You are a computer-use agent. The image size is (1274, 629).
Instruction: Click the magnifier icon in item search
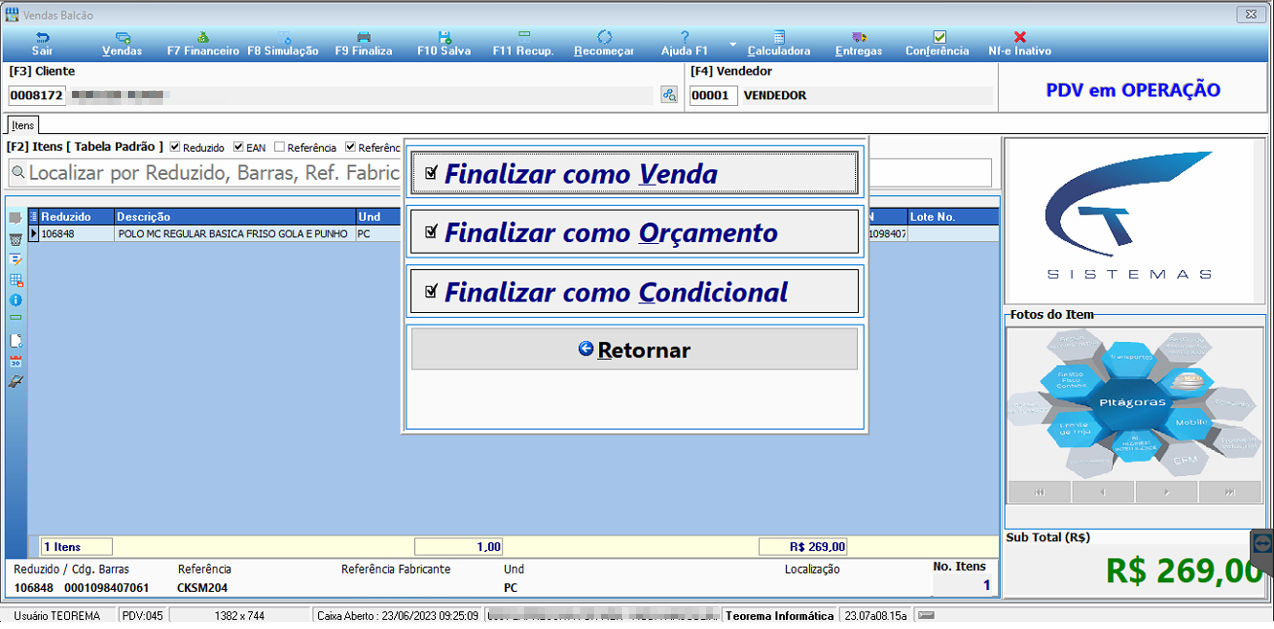point(18,173)
